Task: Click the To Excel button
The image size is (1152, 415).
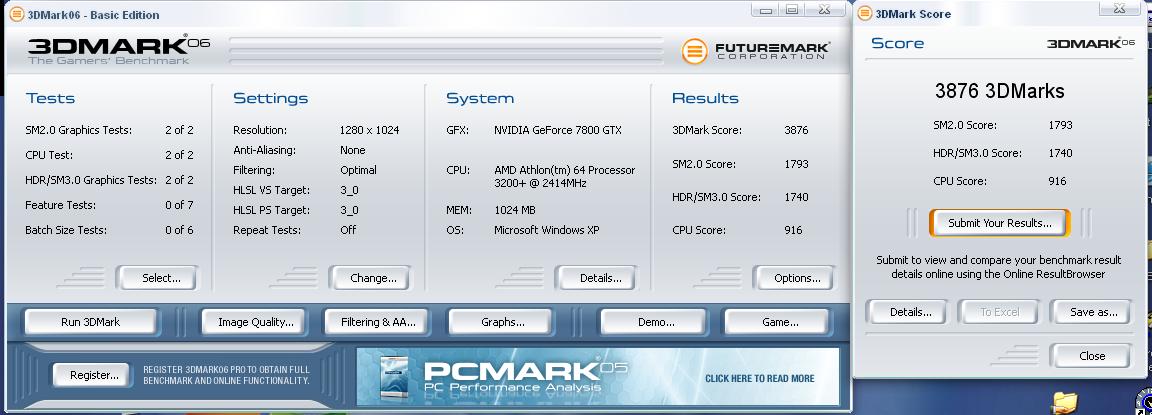Action: click(999, 311)
